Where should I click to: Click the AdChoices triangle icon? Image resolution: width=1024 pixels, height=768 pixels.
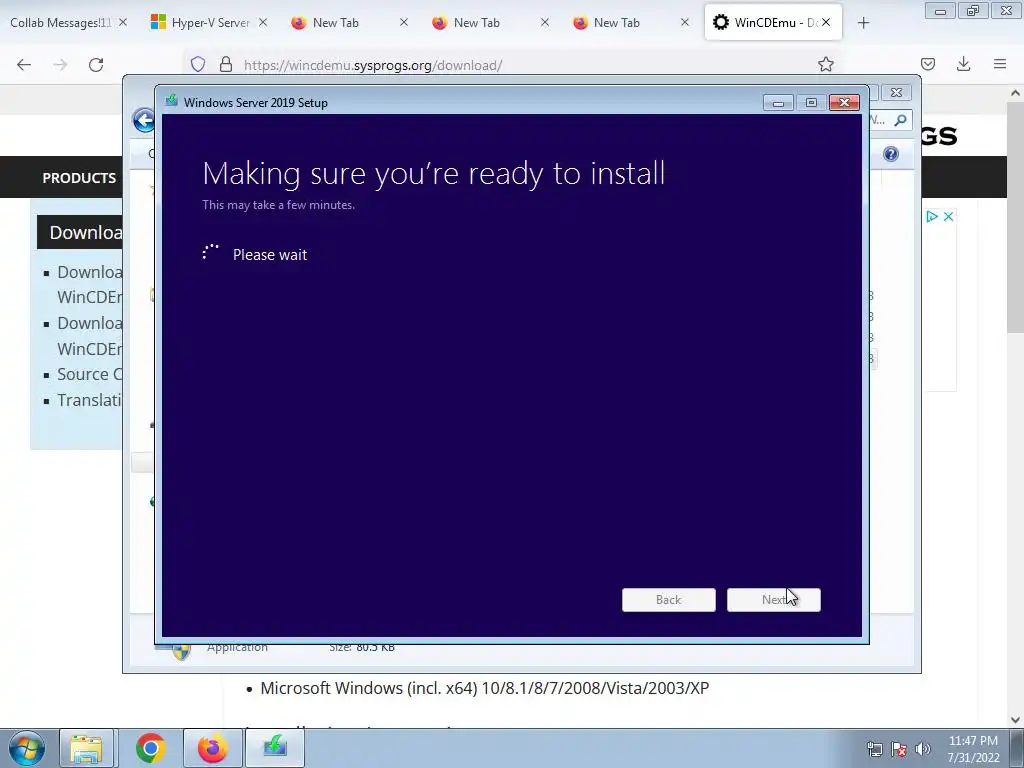(931, 217)
